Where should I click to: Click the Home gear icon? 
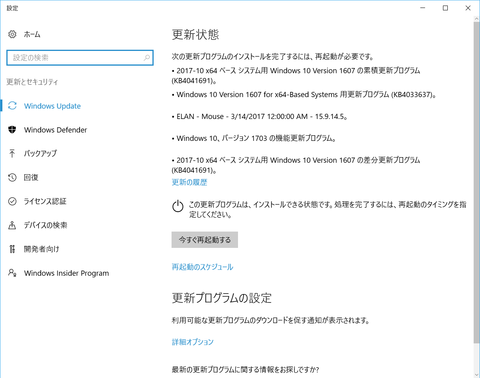tap(12, 34)
